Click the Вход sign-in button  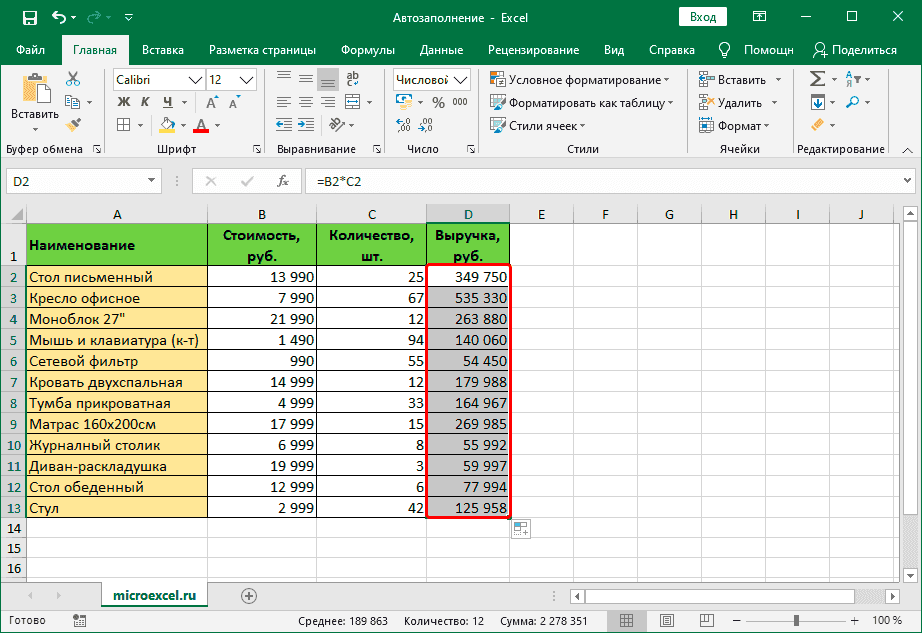click(703, 17)
